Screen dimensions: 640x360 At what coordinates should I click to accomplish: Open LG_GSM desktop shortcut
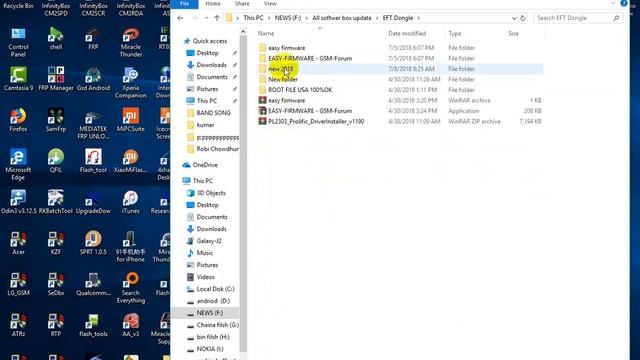18,284
